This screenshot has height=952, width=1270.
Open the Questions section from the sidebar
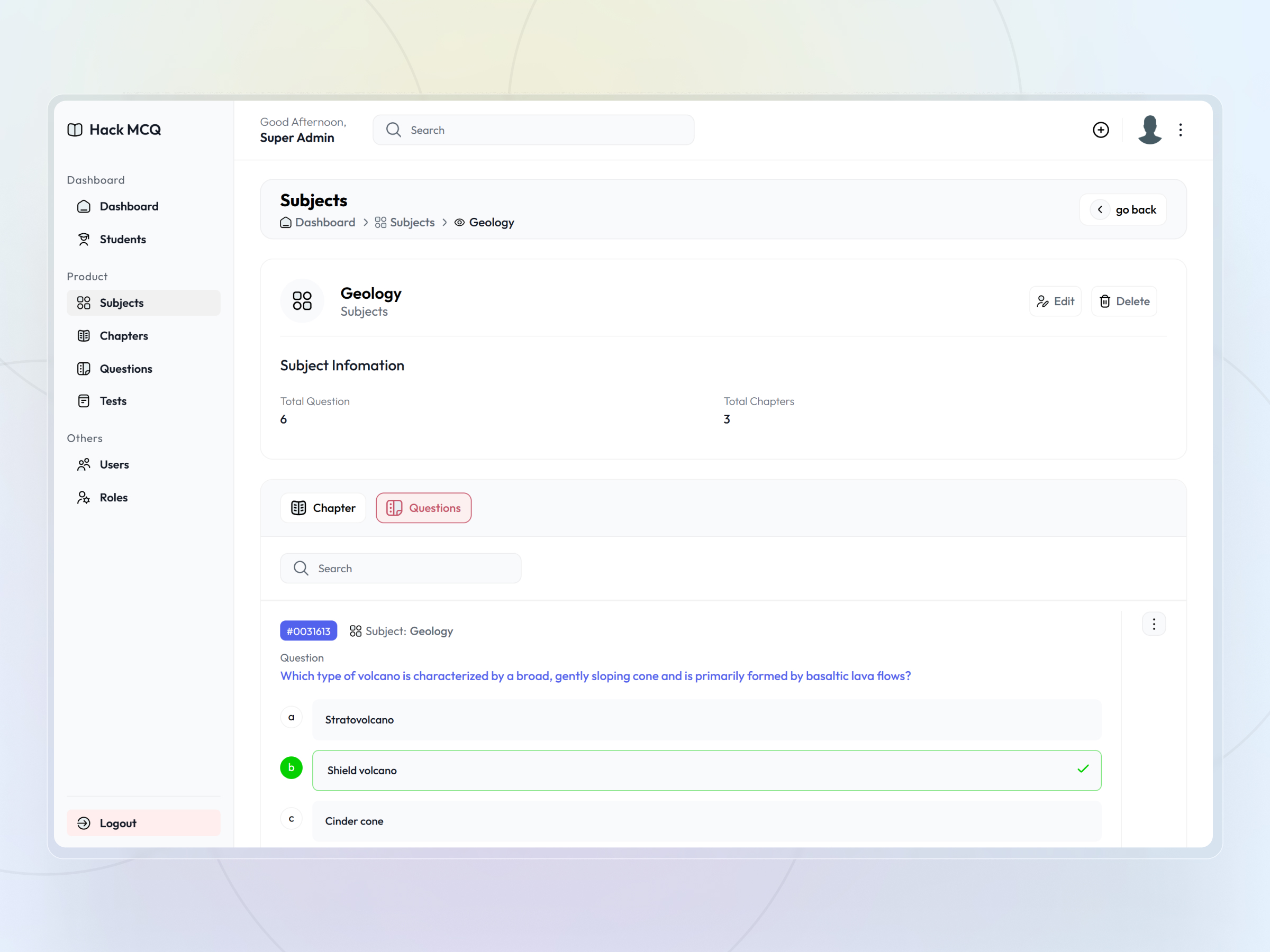126,369
